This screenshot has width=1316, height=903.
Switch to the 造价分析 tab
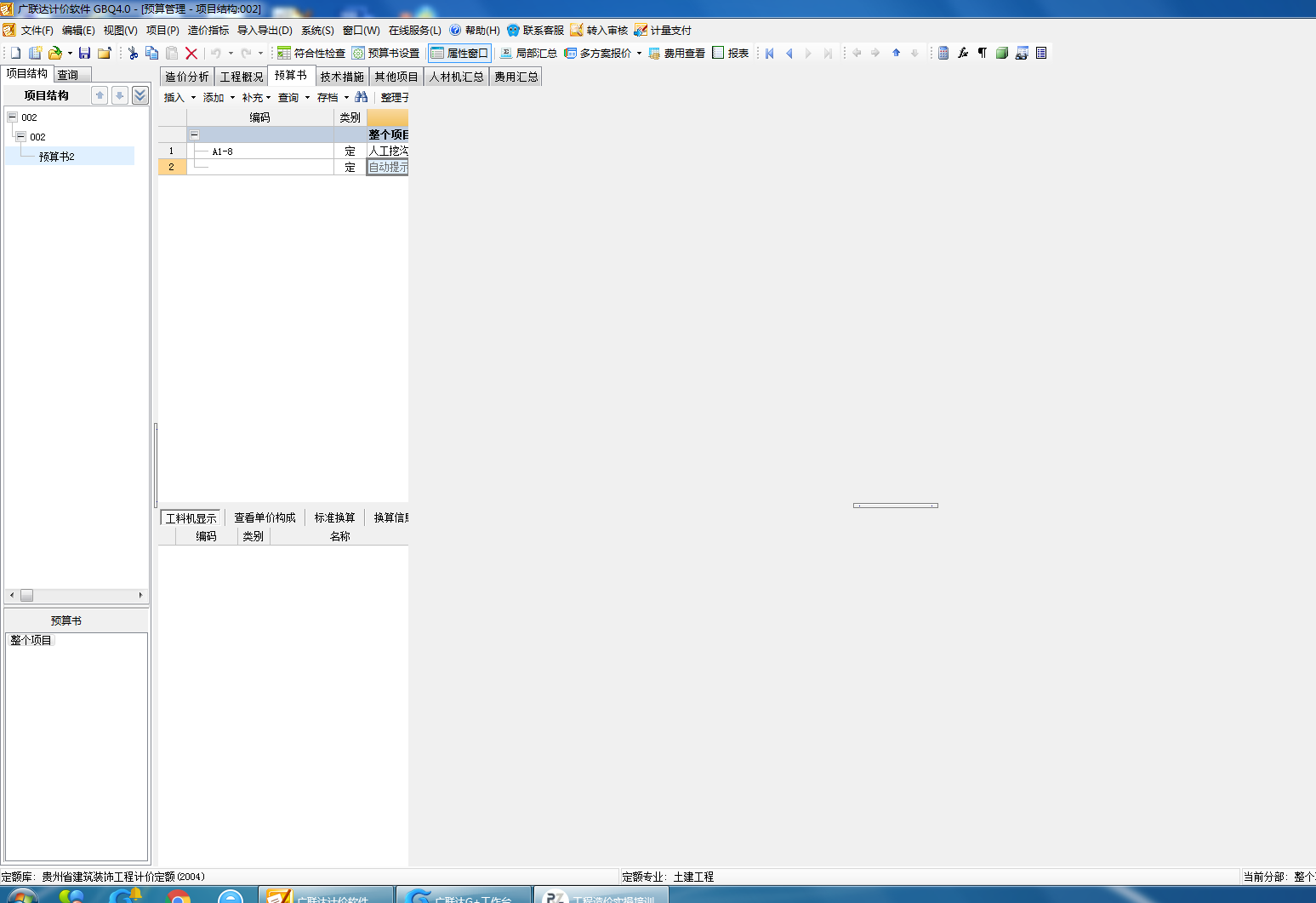click(x=186, y=77)
